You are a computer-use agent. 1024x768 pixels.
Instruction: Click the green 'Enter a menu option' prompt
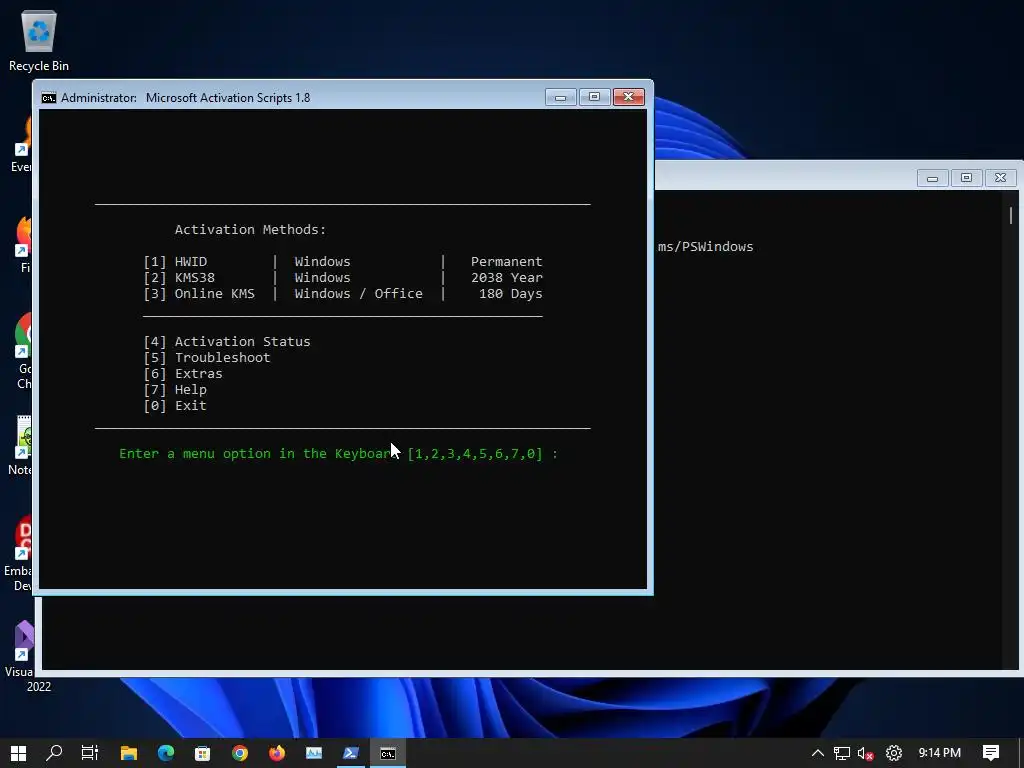tap(338, 454)
